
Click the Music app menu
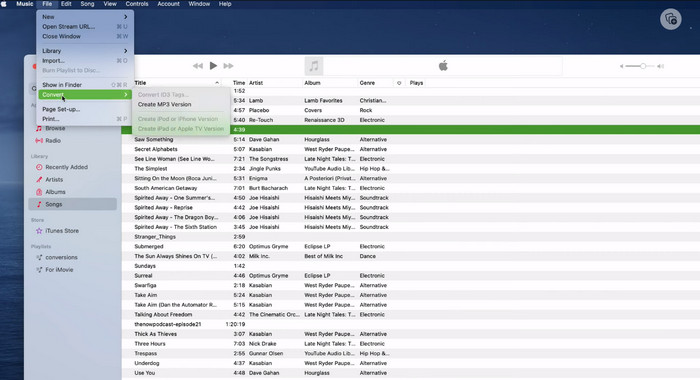pos(25,4)
